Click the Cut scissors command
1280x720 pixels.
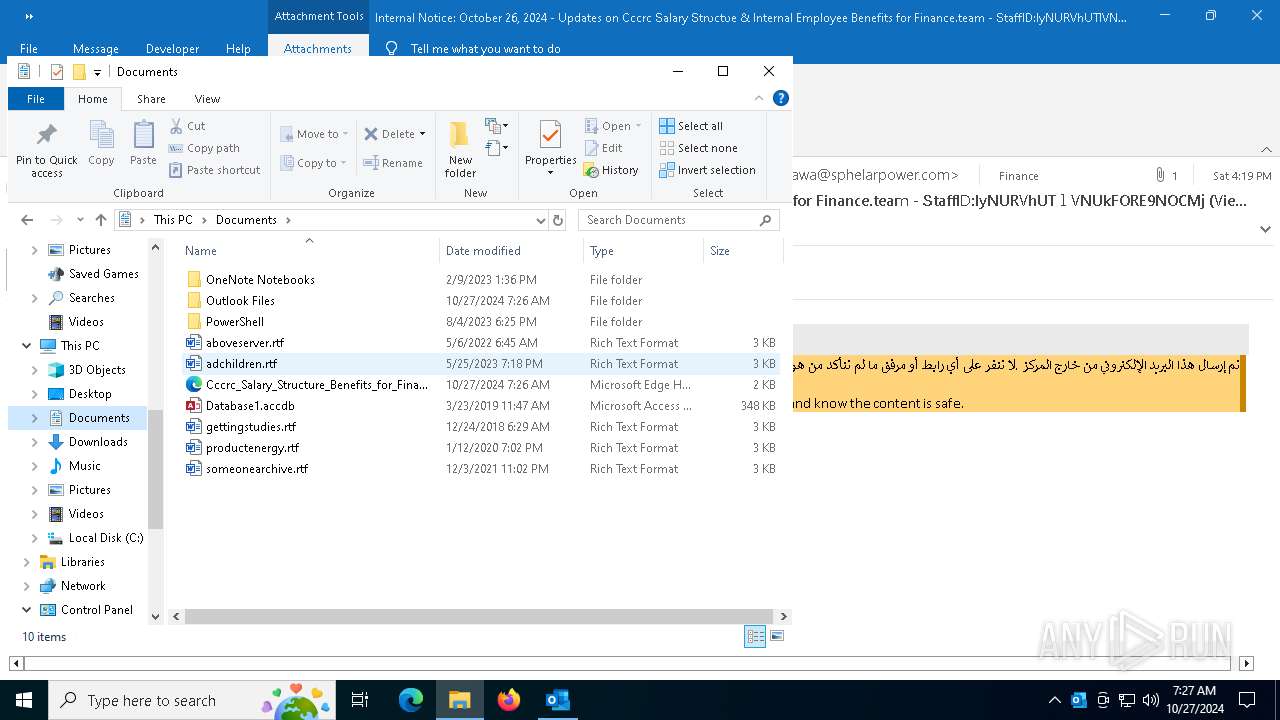[187, 126]
